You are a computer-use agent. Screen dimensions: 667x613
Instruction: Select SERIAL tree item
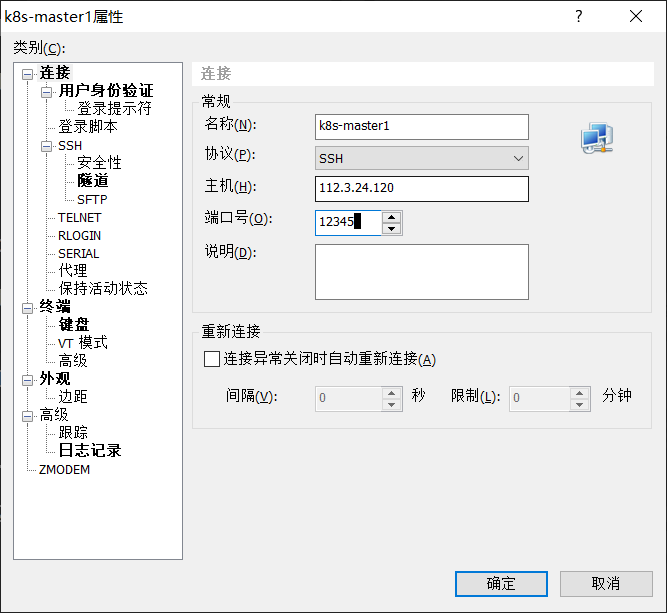pos(79,253)
